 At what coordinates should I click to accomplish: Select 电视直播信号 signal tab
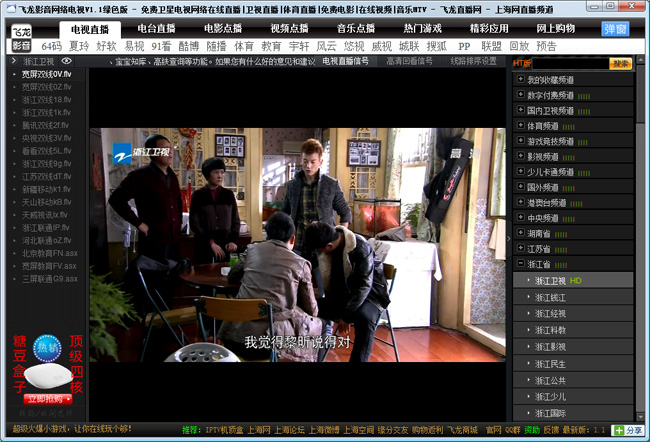point(345,61)
